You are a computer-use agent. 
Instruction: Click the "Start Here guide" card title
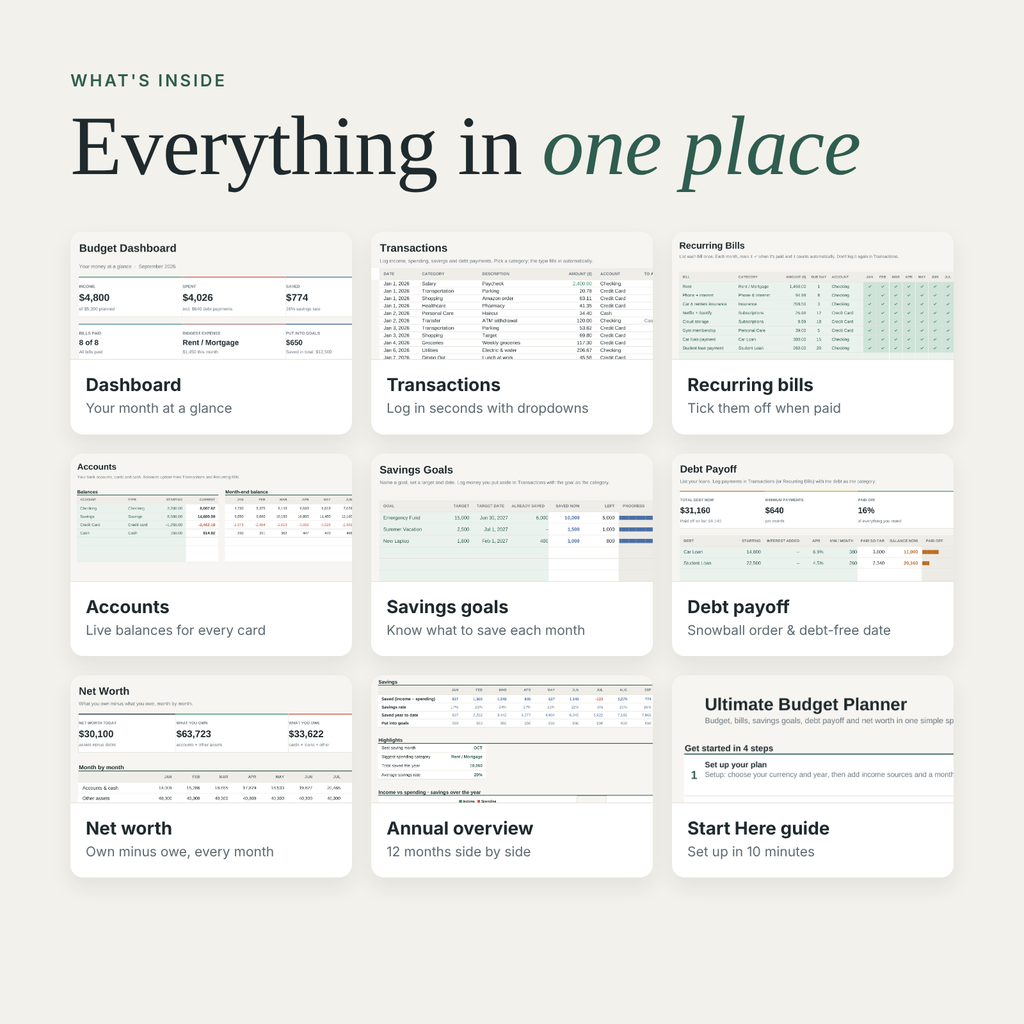pos(758,828)
